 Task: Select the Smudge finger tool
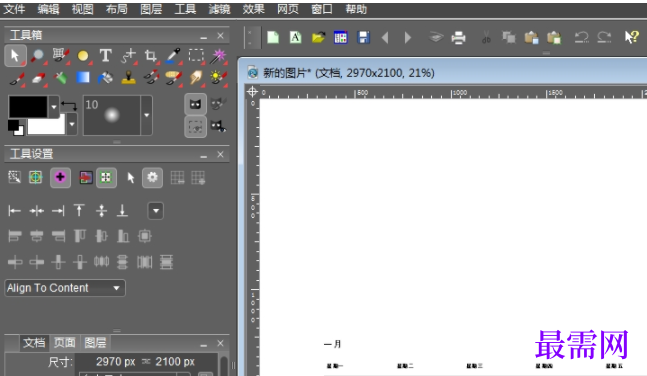point(196,78)
